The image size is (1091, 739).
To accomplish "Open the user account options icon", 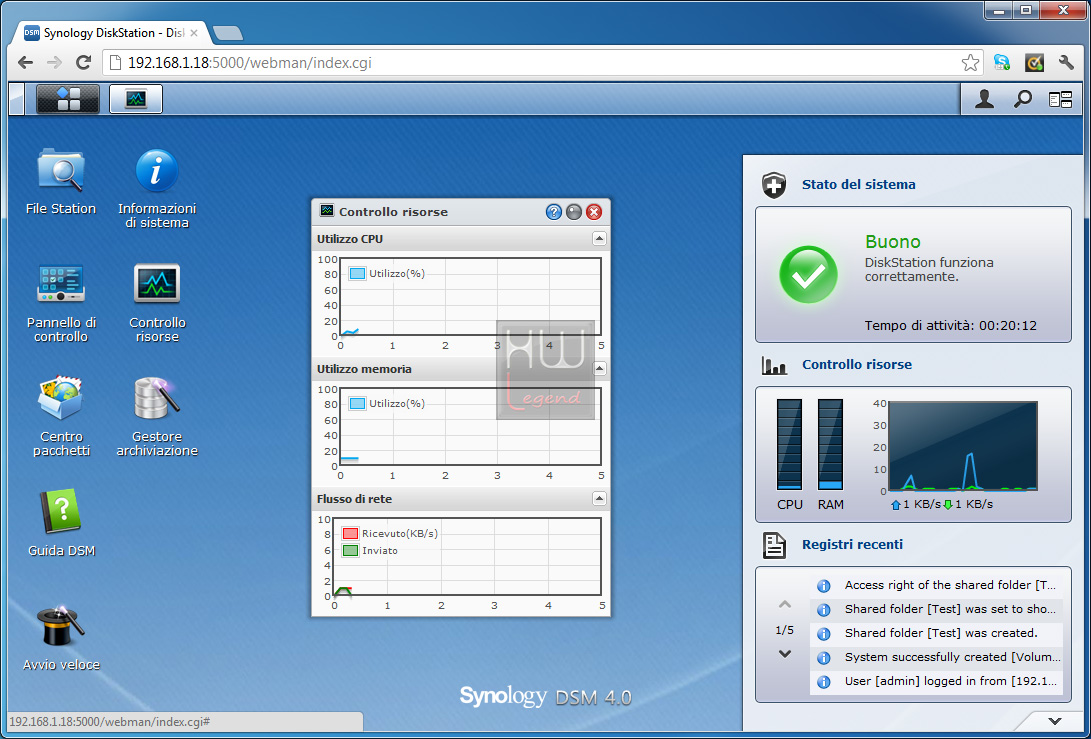I will (x=984, y=100).
